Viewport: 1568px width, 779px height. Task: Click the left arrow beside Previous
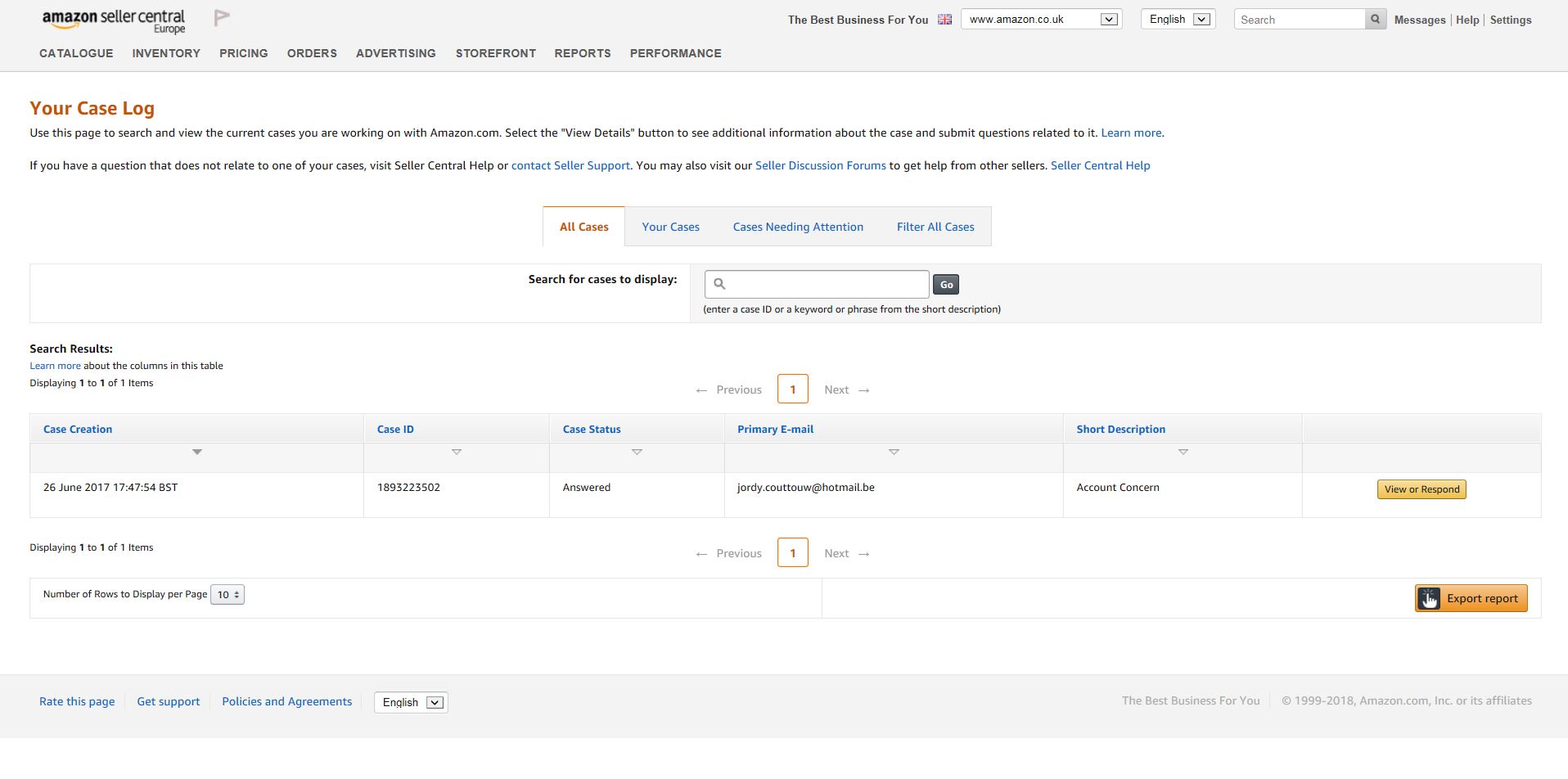(x=701, y=389)
